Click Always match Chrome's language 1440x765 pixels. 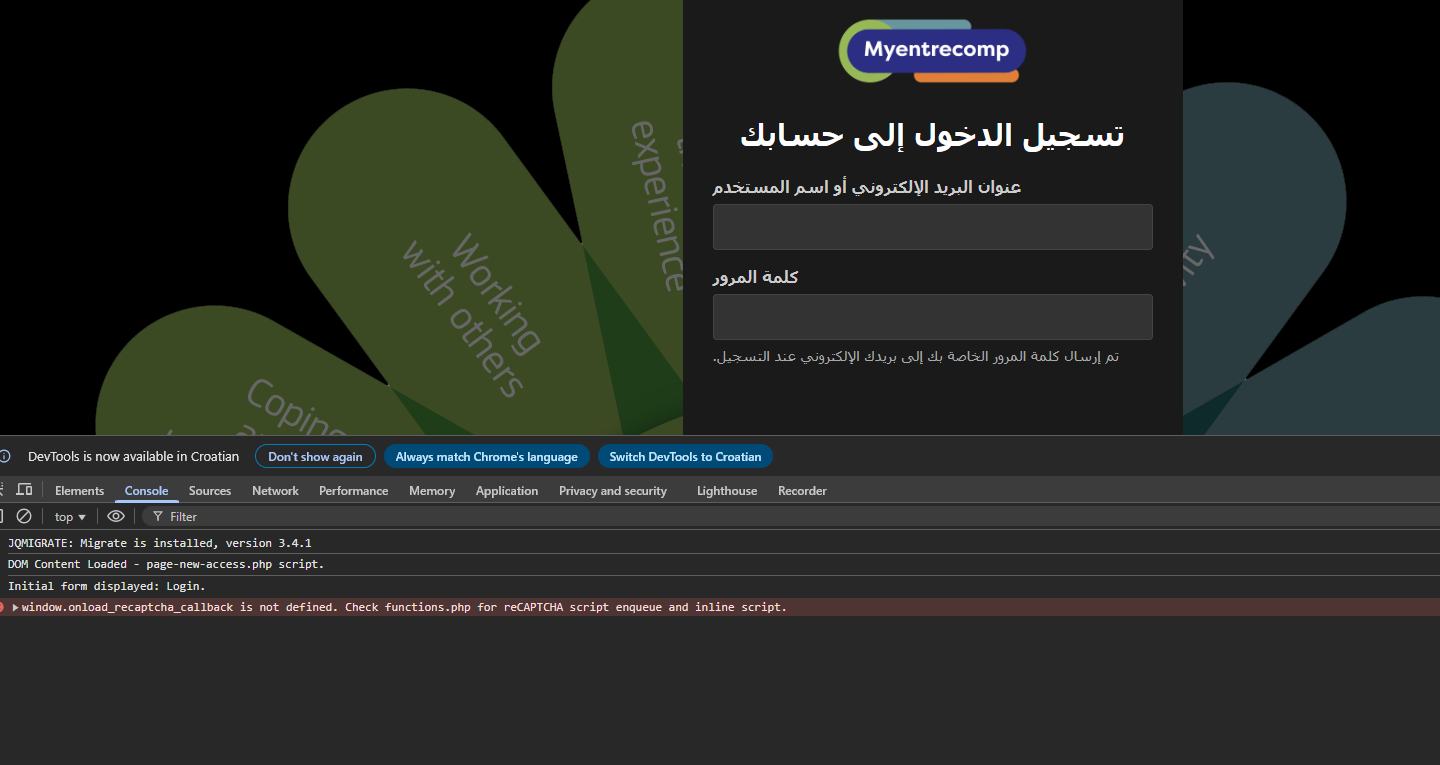(x=486, y=456)
